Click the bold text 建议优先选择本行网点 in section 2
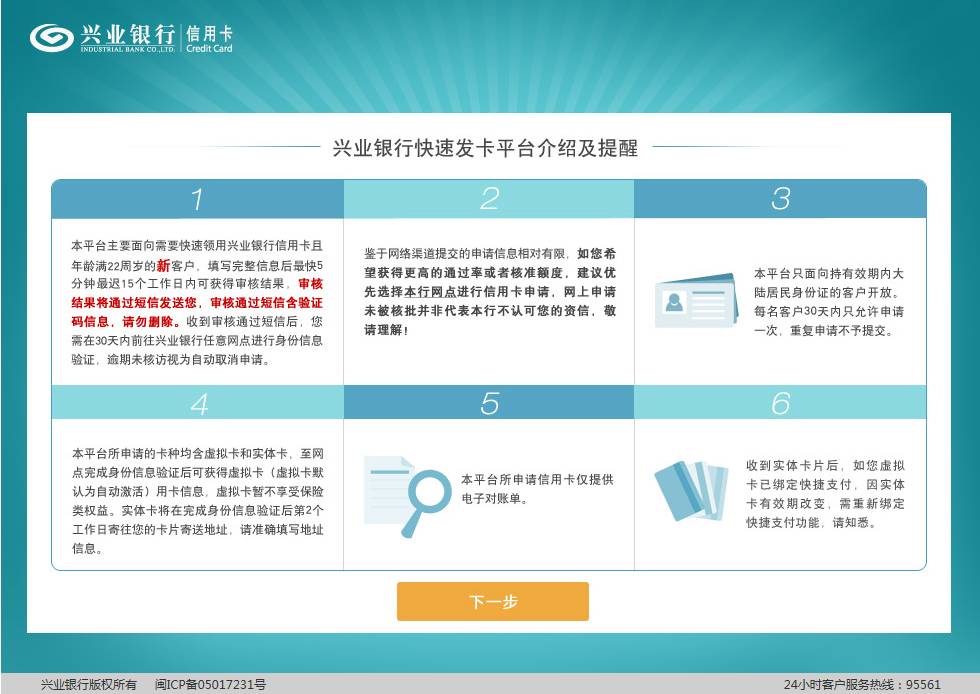The width and height of the screenshot is (980, 694). [489, 282]
